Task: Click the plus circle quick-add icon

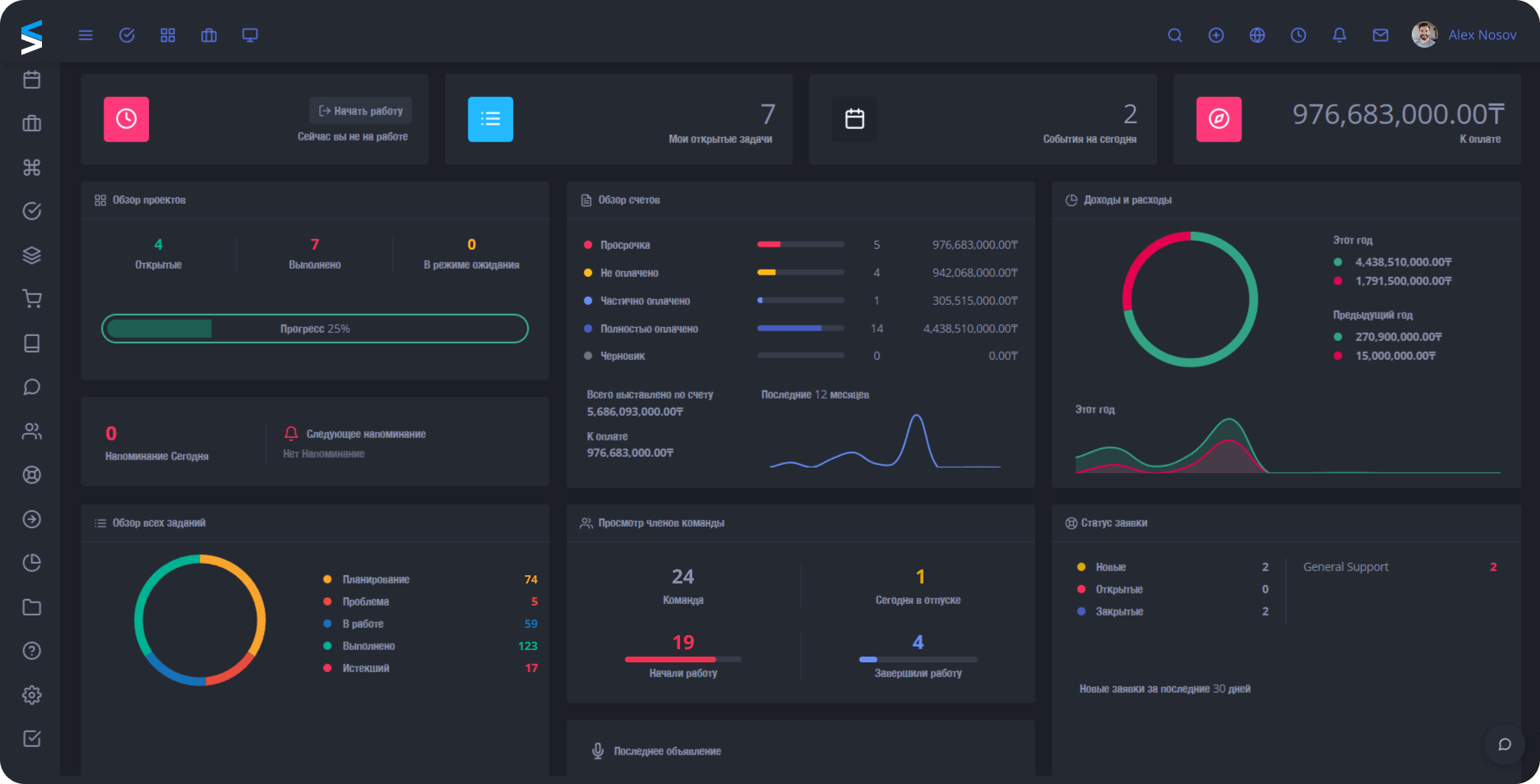Action: click(1216, 35)
